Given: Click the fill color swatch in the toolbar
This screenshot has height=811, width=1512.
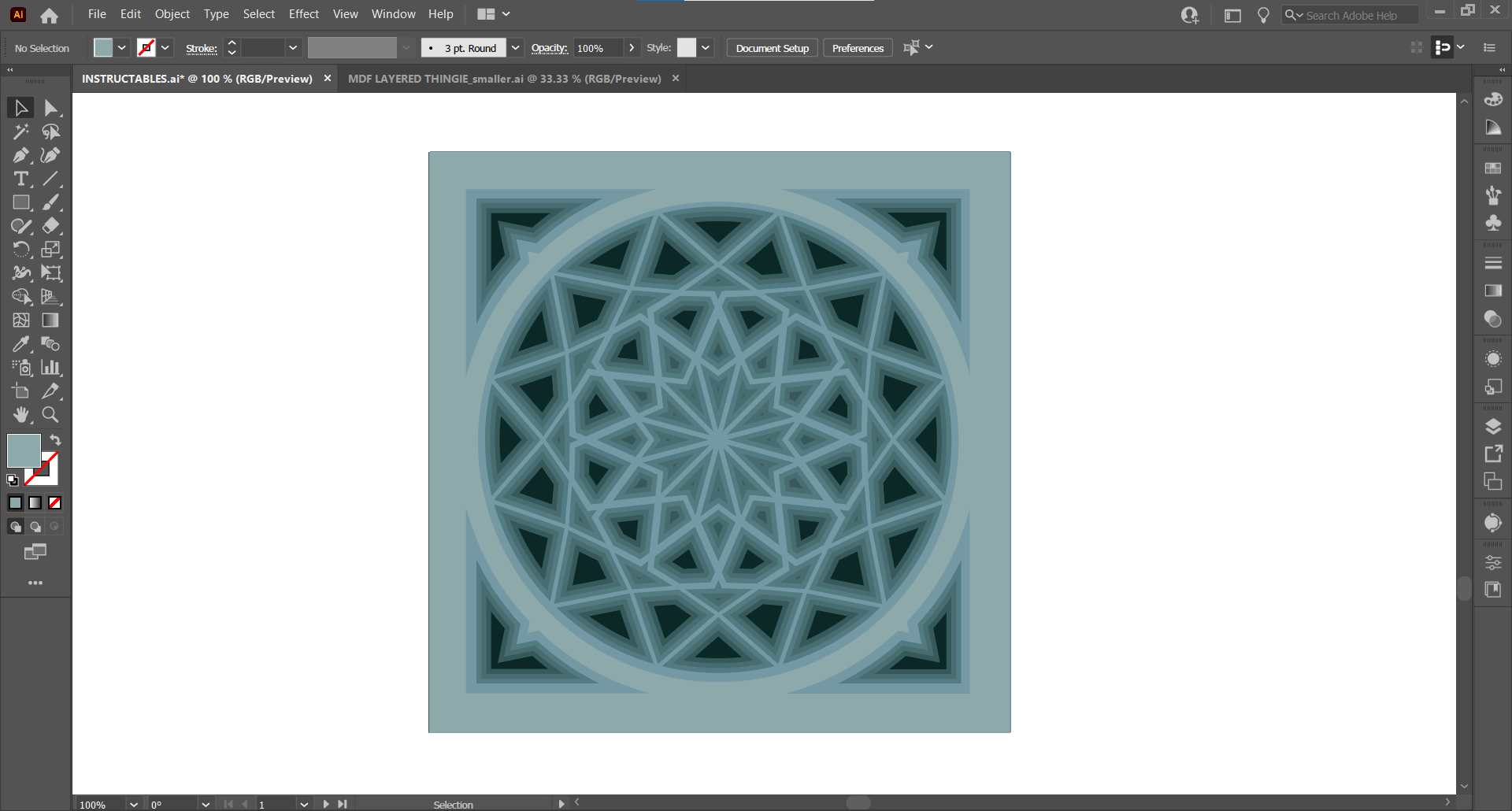Looking at the screenshot, I should (x=23, y=450).
